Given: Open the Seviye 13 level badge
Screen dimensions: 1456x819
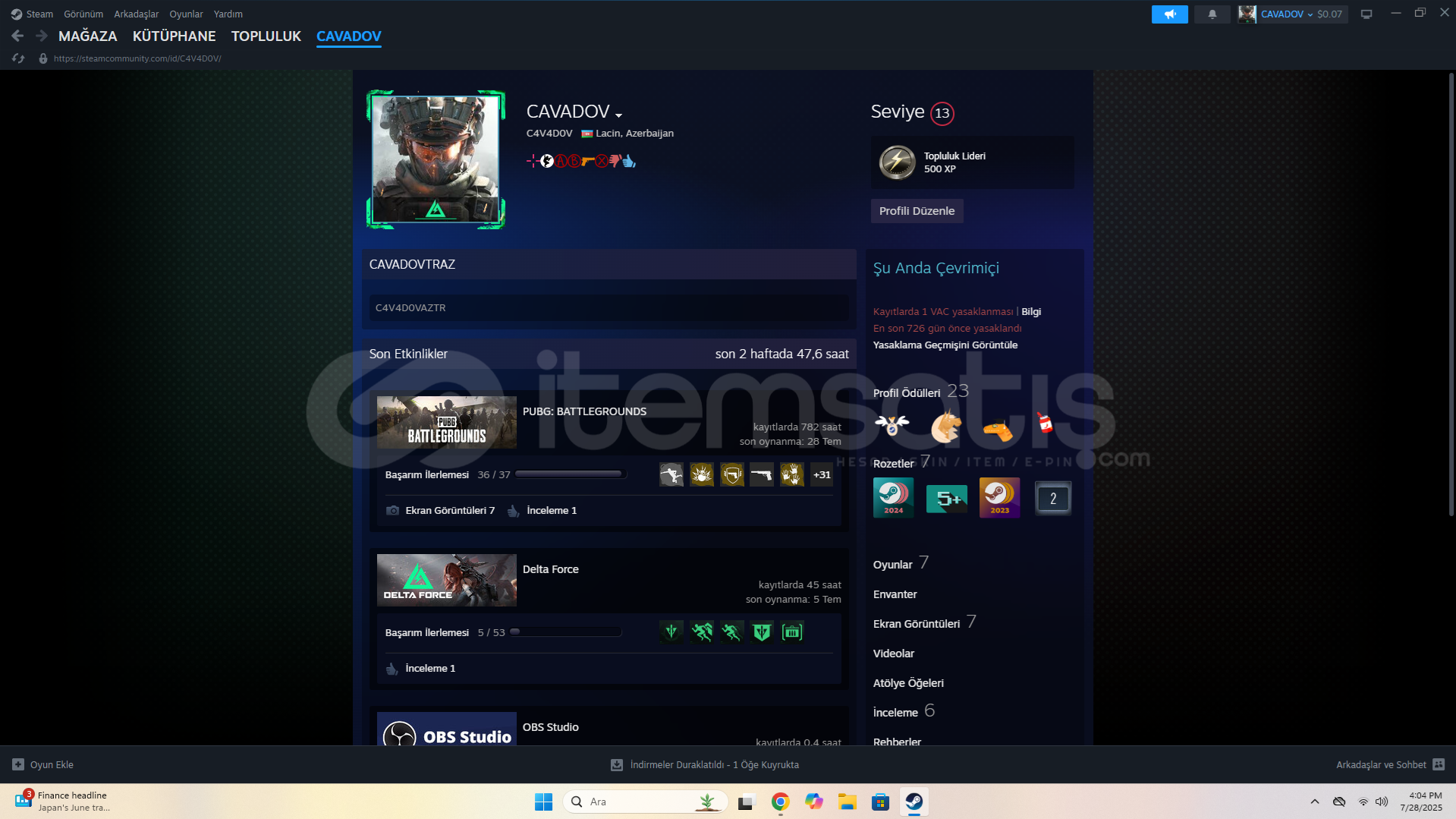Looking at the screenshot, I should point(942,113).
